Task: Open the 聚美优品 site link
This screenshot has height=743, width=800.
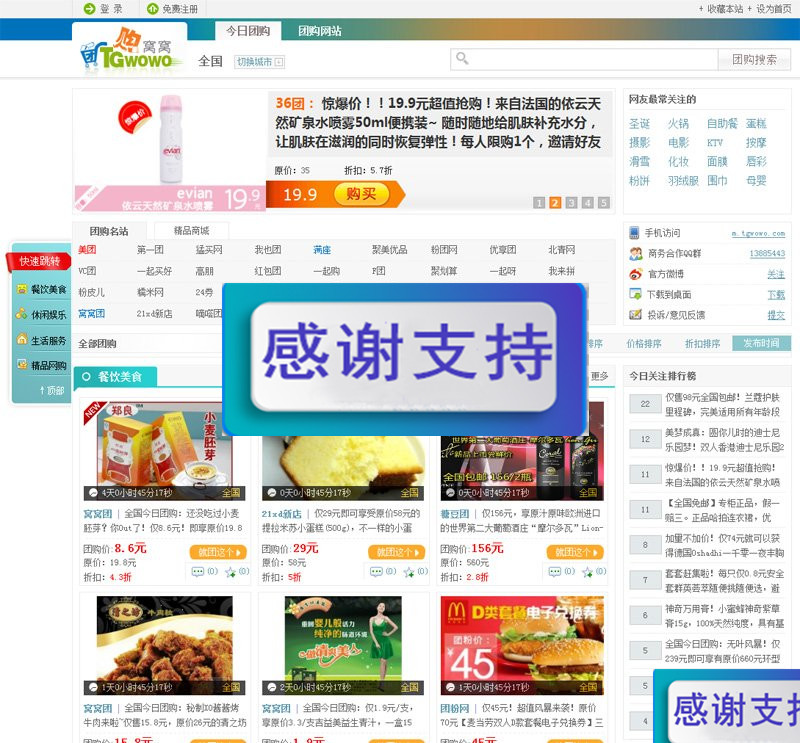Action: [x=390, y=250]
